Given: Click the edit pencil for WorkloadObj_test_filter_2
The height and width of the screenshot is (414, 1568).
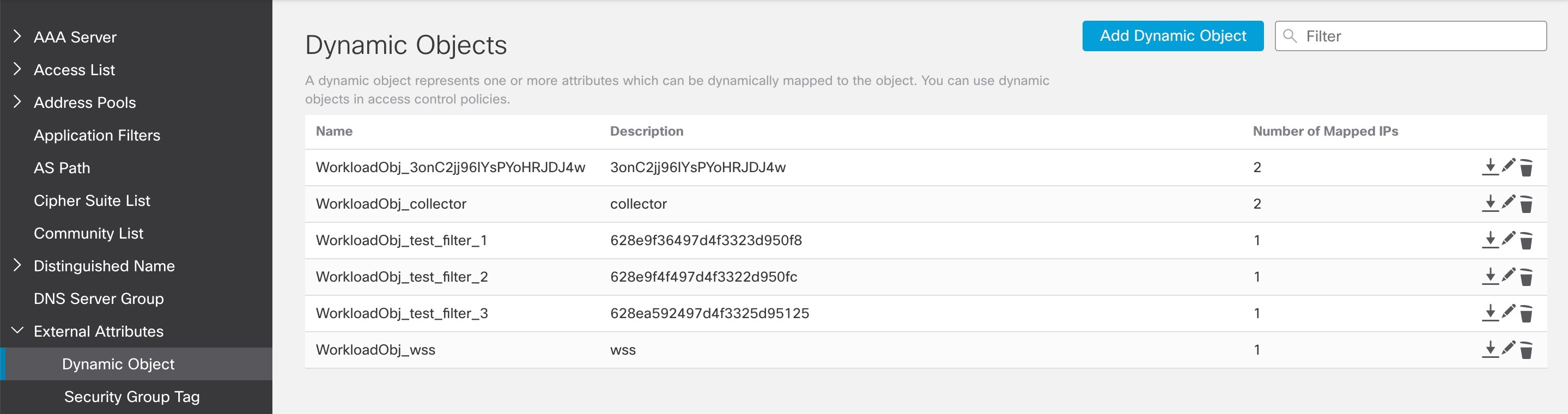Looking at the screenshot, I should point(1509,276).
